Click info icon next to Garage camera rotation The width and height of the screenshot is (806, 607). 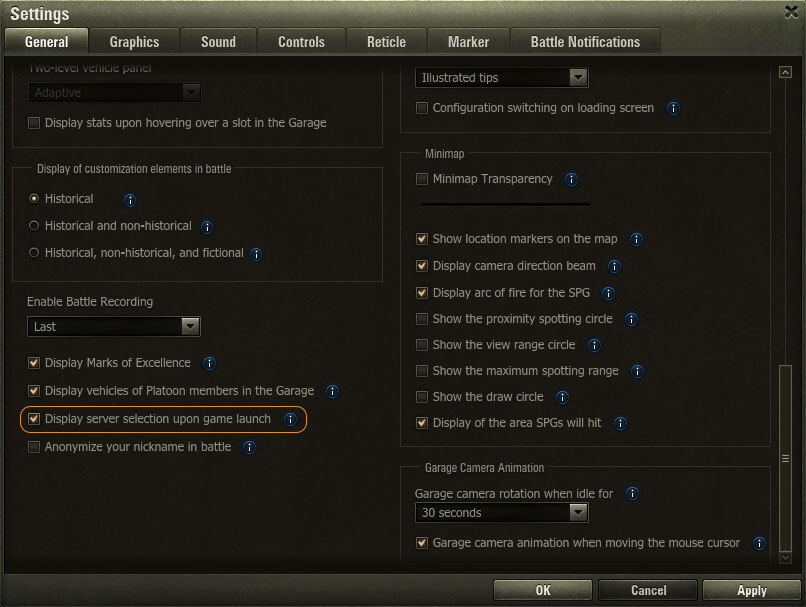point(633,494)
